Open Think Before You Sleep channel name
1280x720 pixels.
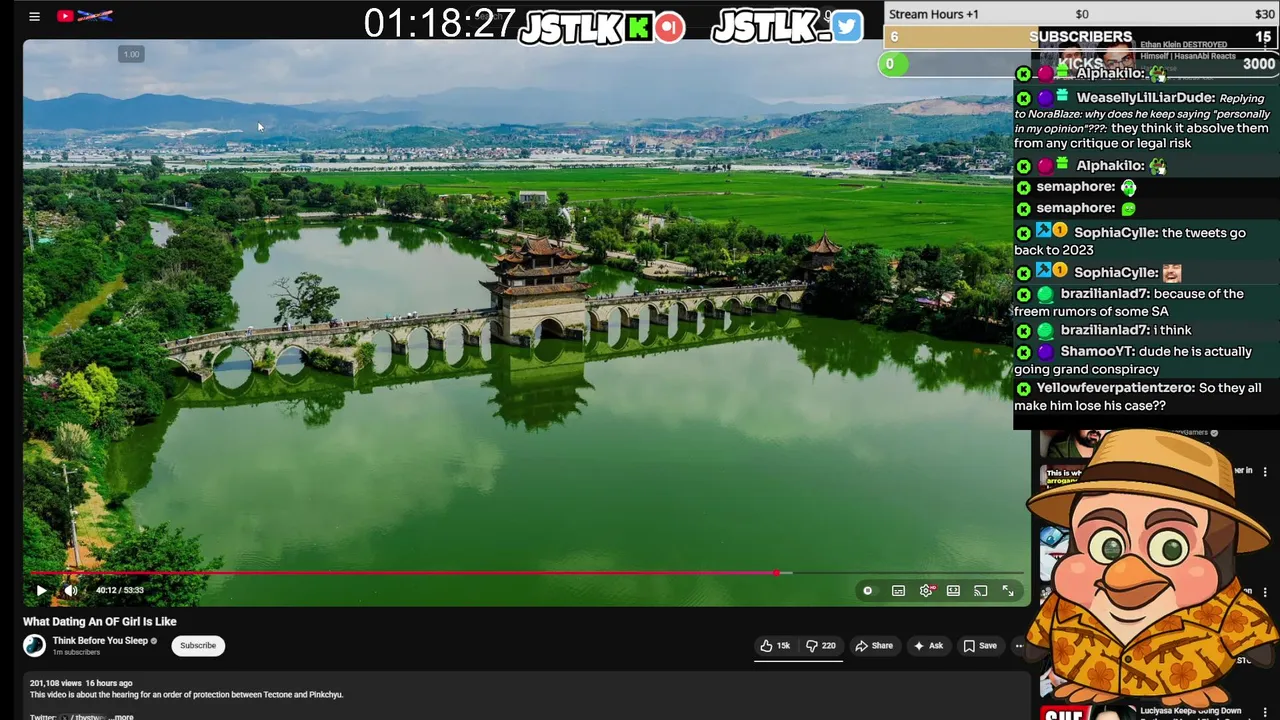click(x=100, y=641)
